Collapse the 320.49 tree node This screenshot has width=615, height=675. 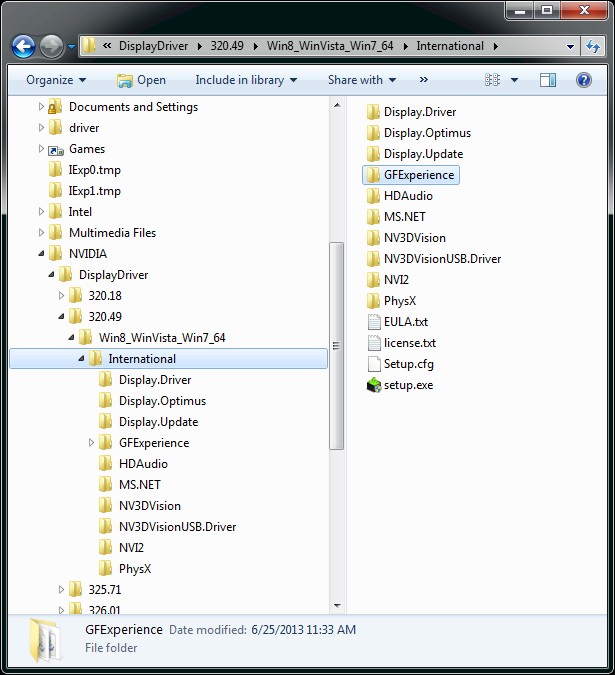[x=61, y=316]
